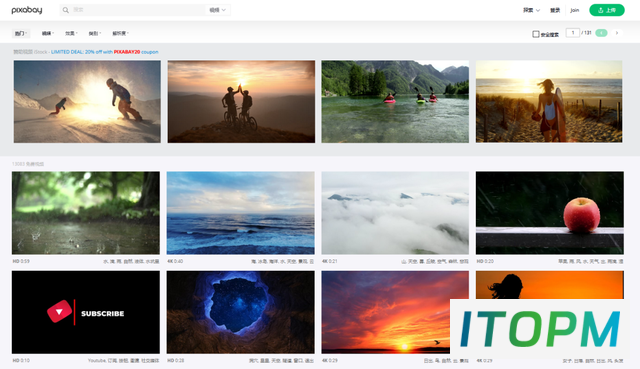Click the green previous page arrow
This screenshot has width=640, height=369.
click(601, 33)
